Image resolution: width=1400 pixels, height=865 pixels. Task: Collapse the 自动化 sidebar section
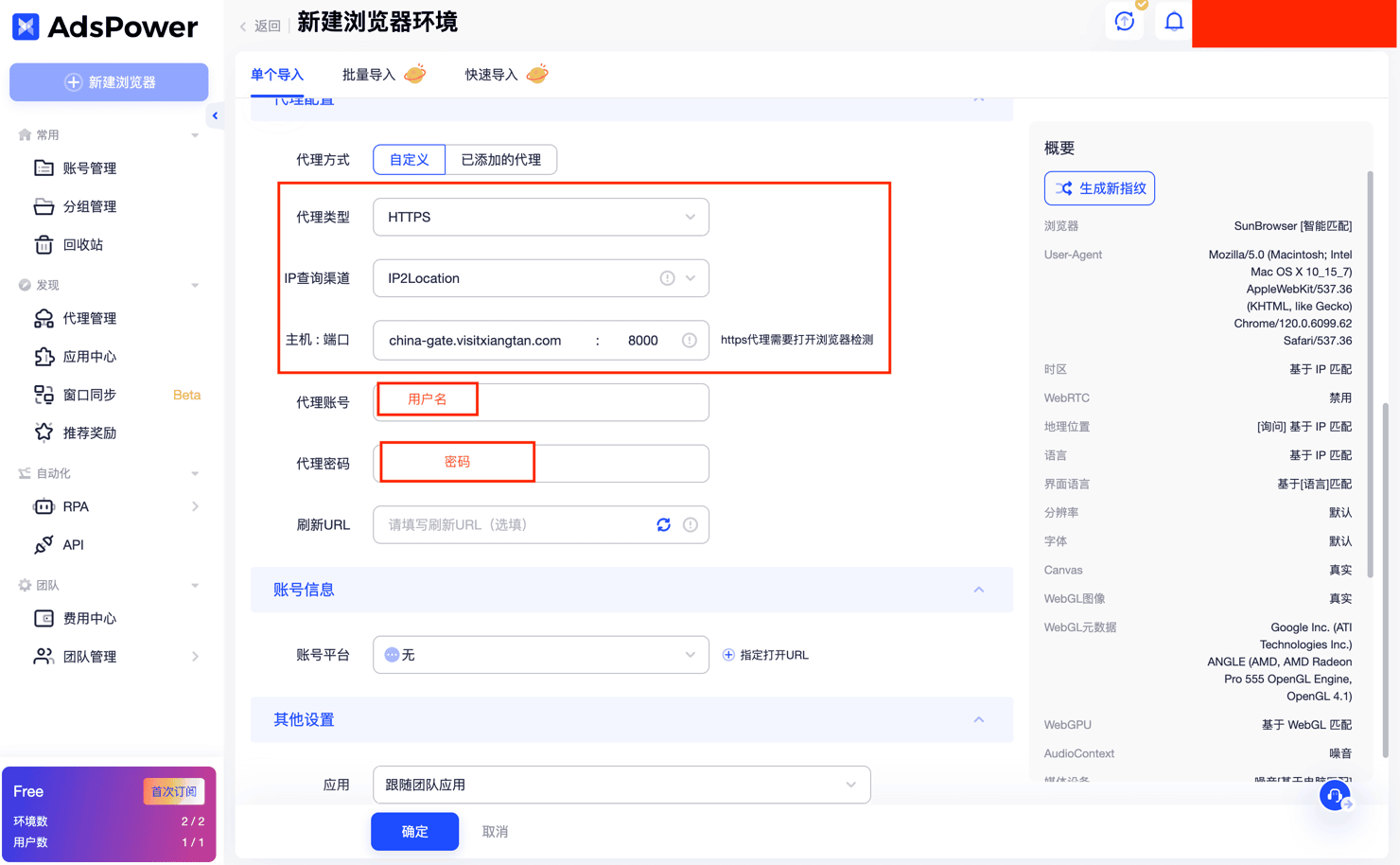click(195, 473)
